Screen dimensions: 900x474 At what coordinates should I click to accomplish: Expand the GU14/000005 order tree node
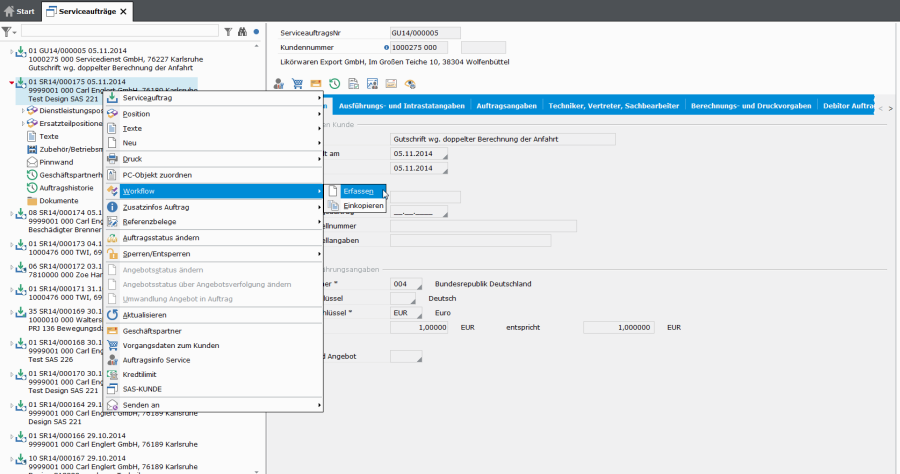(11, 51)
